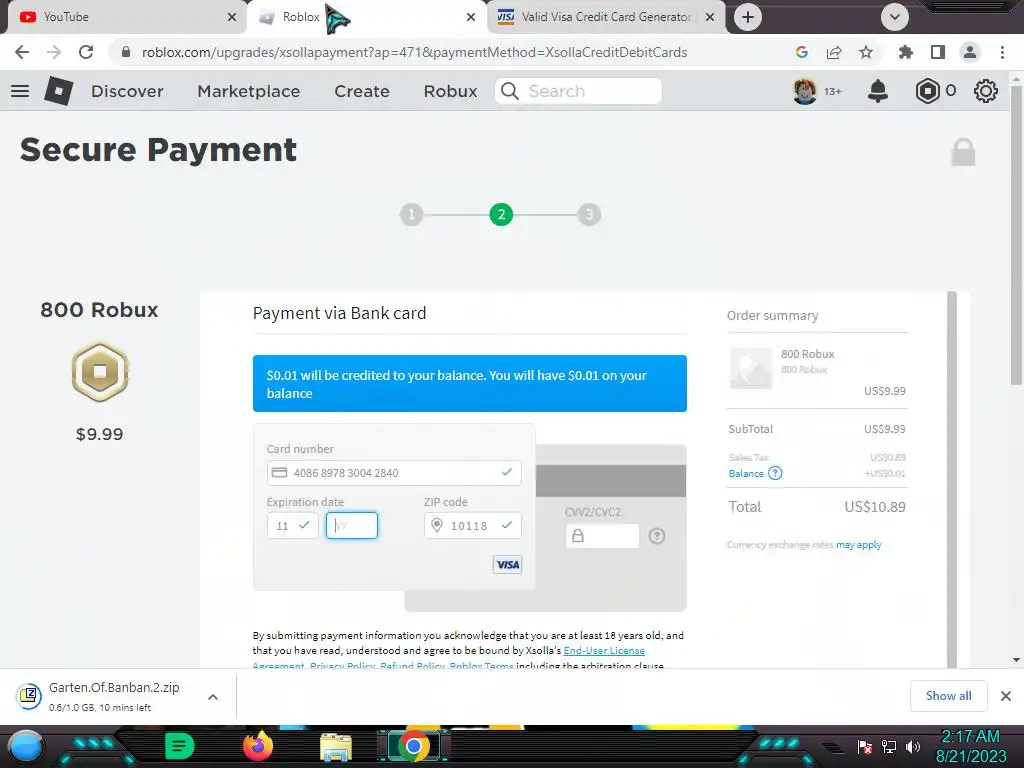Click the Google icon in address bar
1024x768 pixels.
pos(801,52)
